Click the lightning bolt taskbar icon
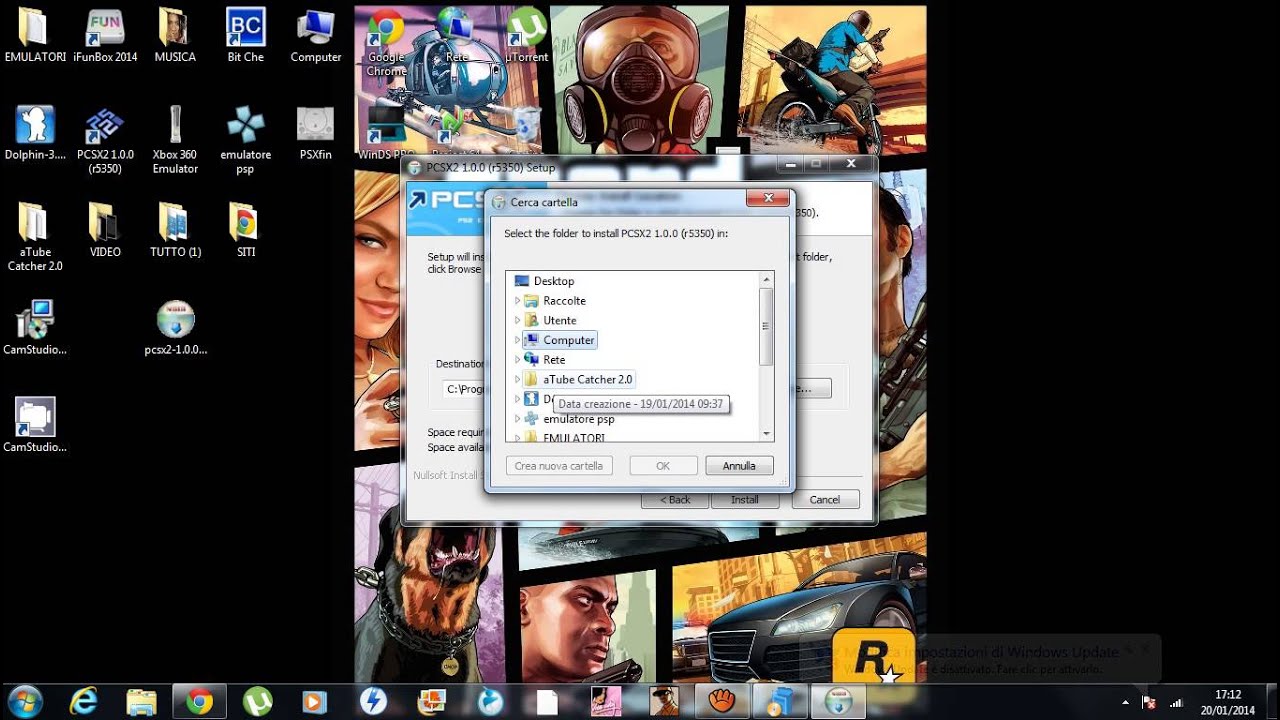 [373, 702]
